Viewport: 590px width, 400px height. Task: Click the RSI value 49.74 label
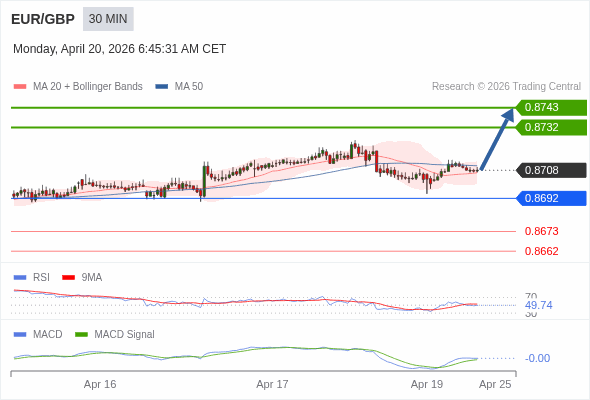[x=538, y=305]
